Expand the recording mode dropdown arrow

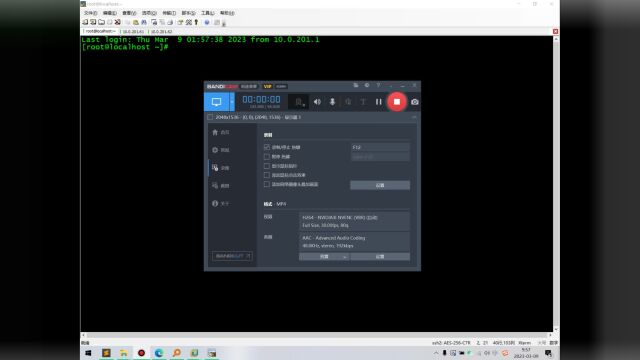click(232, 102)
